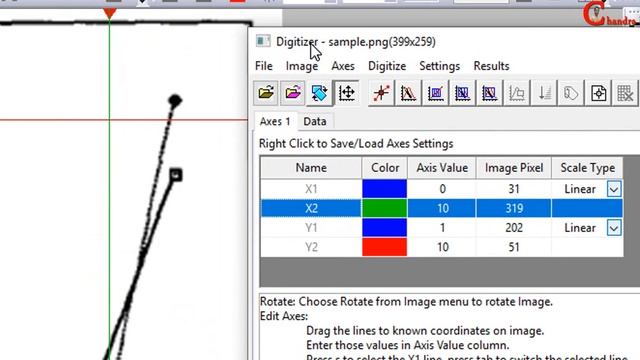Screen dimensions: 640x360
Task: Switch to the Axes 1 tab
Action: [275, 121]
